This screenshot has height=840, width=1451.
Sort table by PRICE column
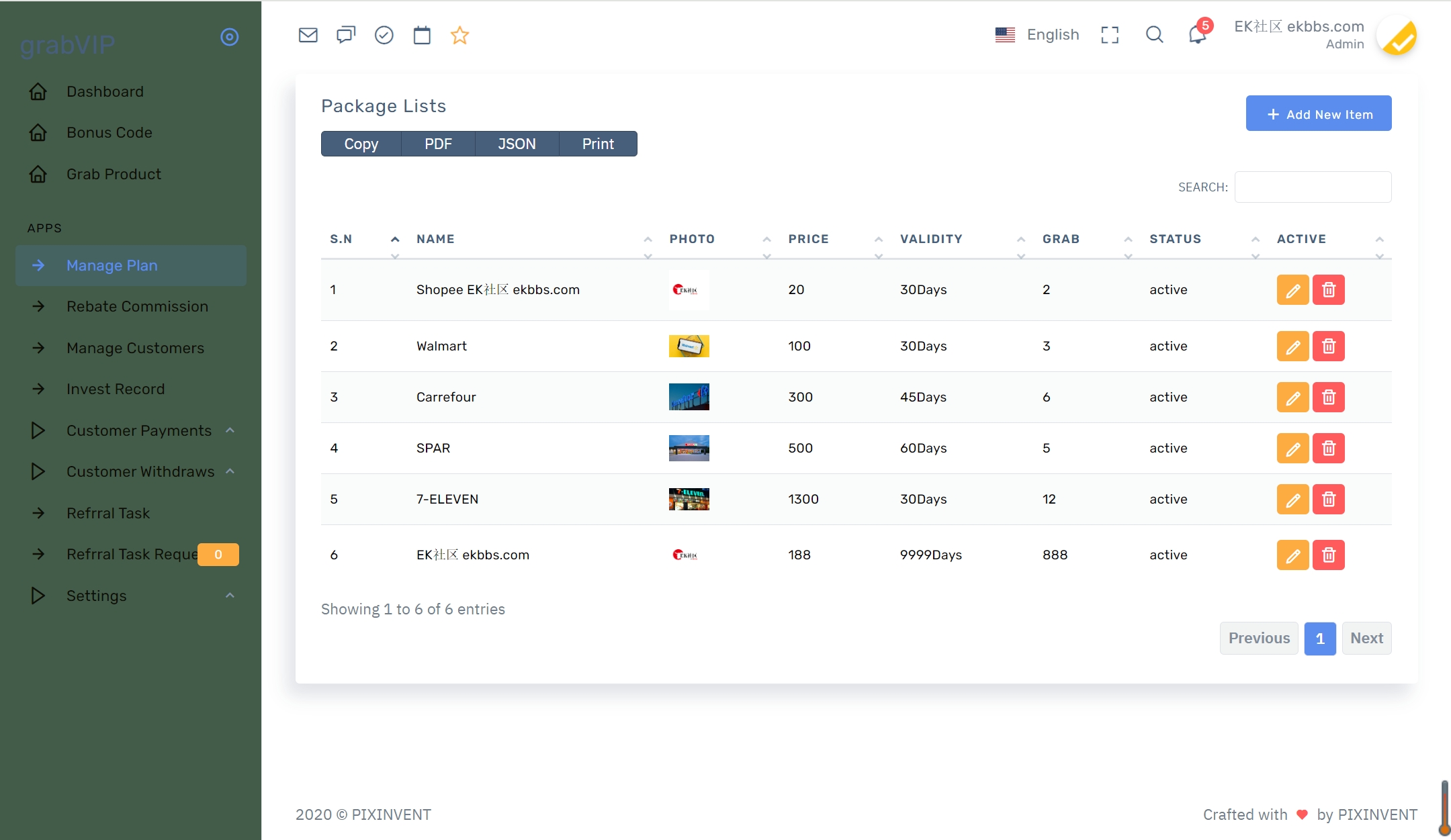[x=835, y=239]
